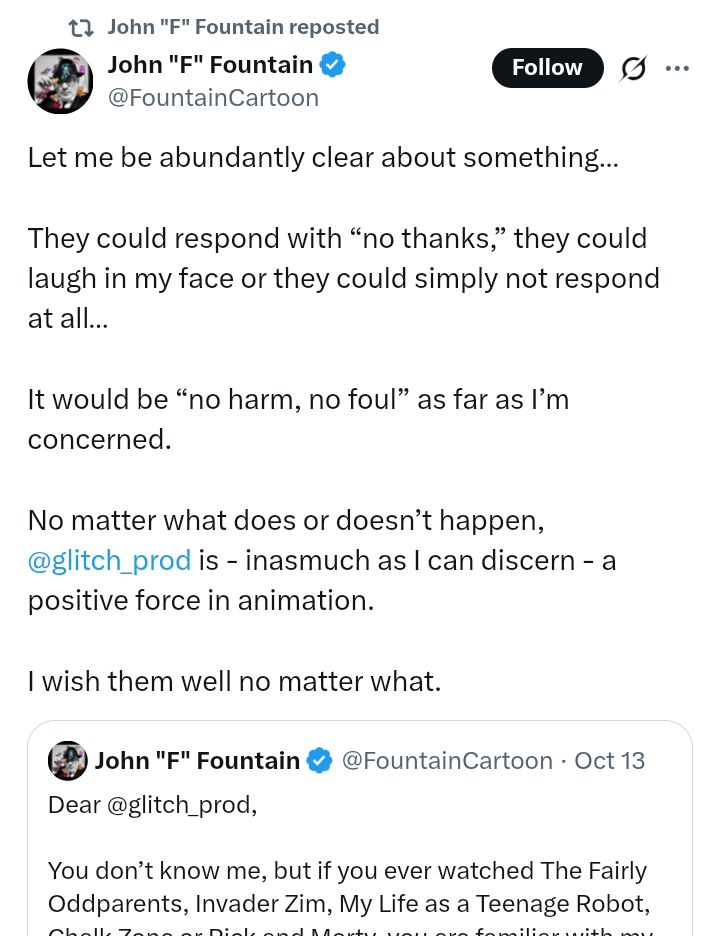Click the repost arrows icon above the post
The height and width of the screenshot is (936, 720).
[80, 27]
